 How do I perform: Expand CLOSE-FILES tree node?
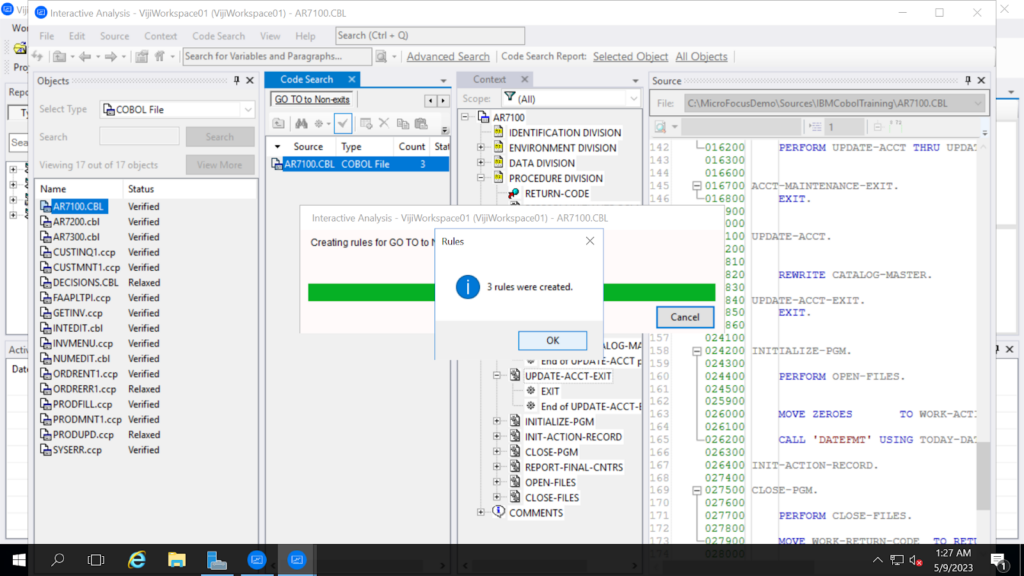[497, 498]
